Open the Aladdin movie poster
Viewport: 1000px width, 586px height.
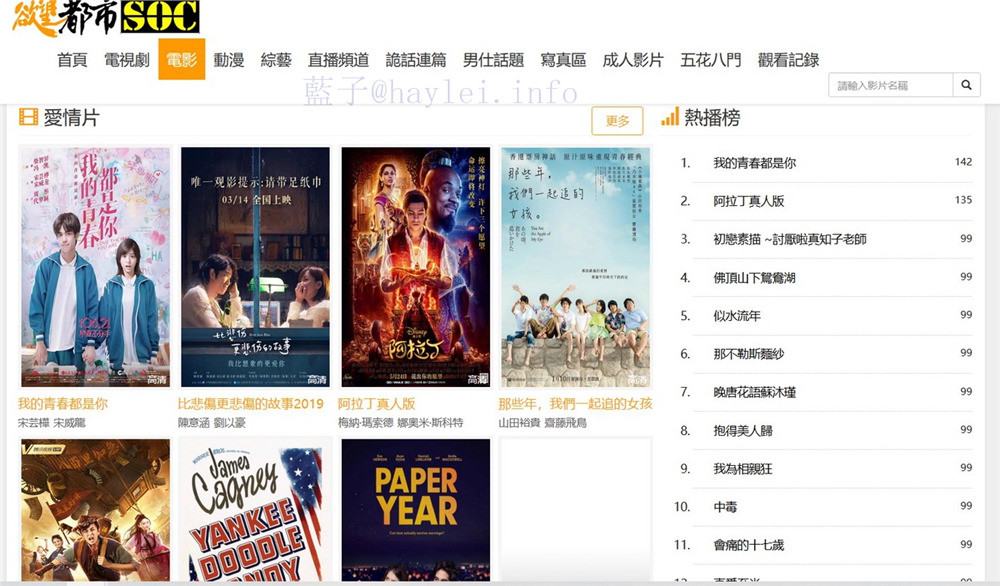tap(415, 267)
